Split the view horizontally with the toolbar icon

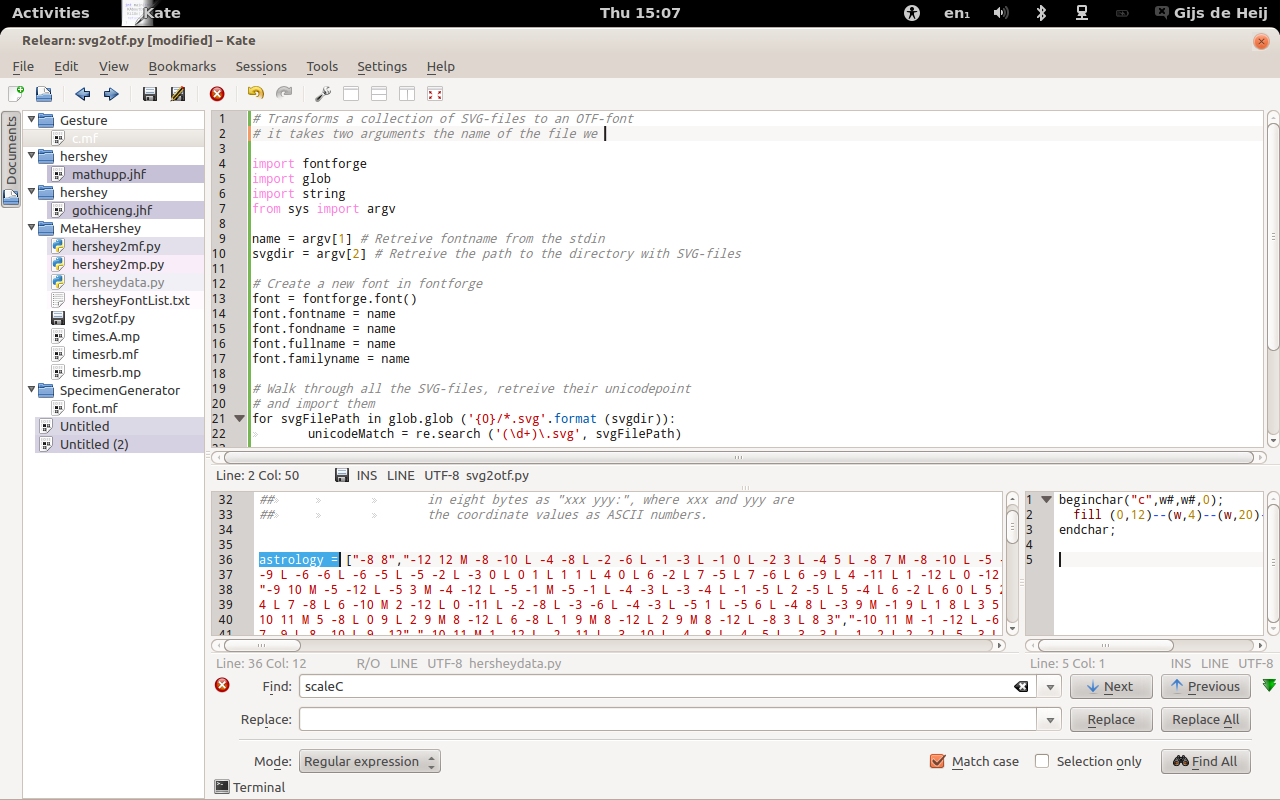tap(379, 94)
